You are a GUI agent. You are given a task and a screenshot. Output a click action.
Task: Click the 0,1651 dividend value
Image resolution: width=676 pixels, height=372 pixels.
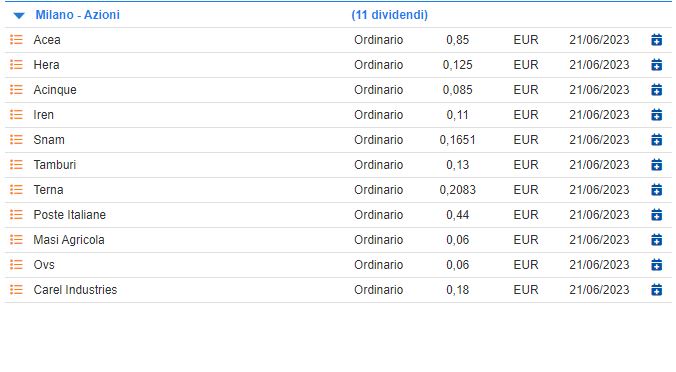tap(457, 140)
